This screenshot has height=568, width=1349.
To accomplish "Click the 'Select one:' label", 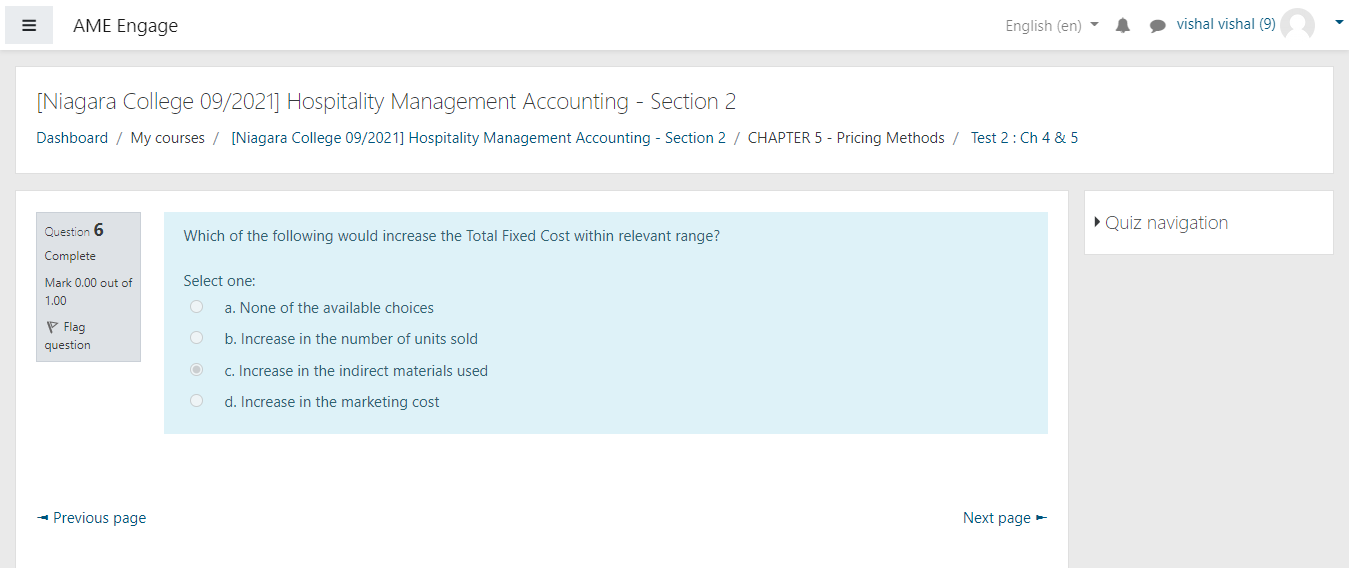I will tap(219, 281).
